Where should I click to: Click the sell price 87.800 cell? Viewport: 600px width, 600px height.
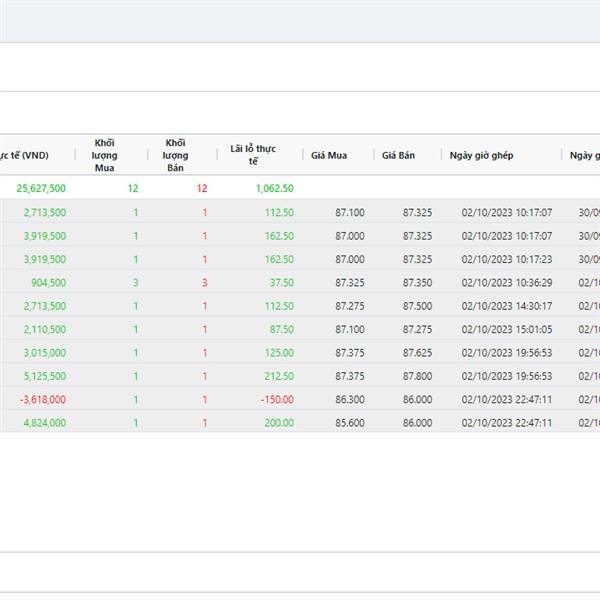click(417, 376)
